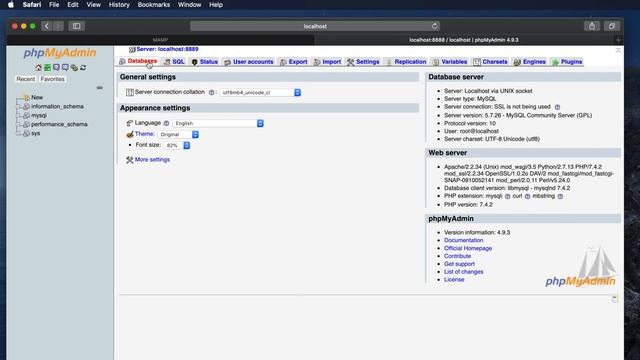640x360 pixels.
Task: Open the Engines tab
Action: click(x=530, y=62)
